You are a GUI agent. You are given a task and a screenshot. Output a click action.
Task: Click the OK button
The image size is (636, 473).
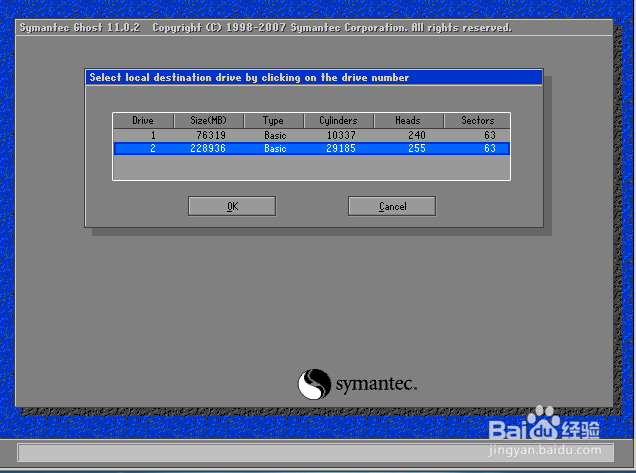pyautogui.click(x=232, y=206)
